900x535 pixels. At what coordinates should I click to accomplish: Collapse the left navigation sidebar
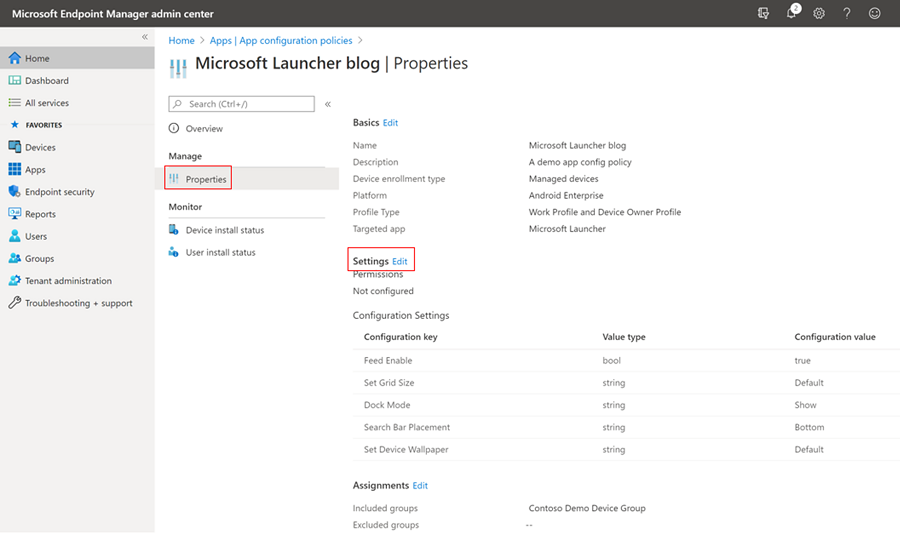pyautogui.click(x=145, y=37)
